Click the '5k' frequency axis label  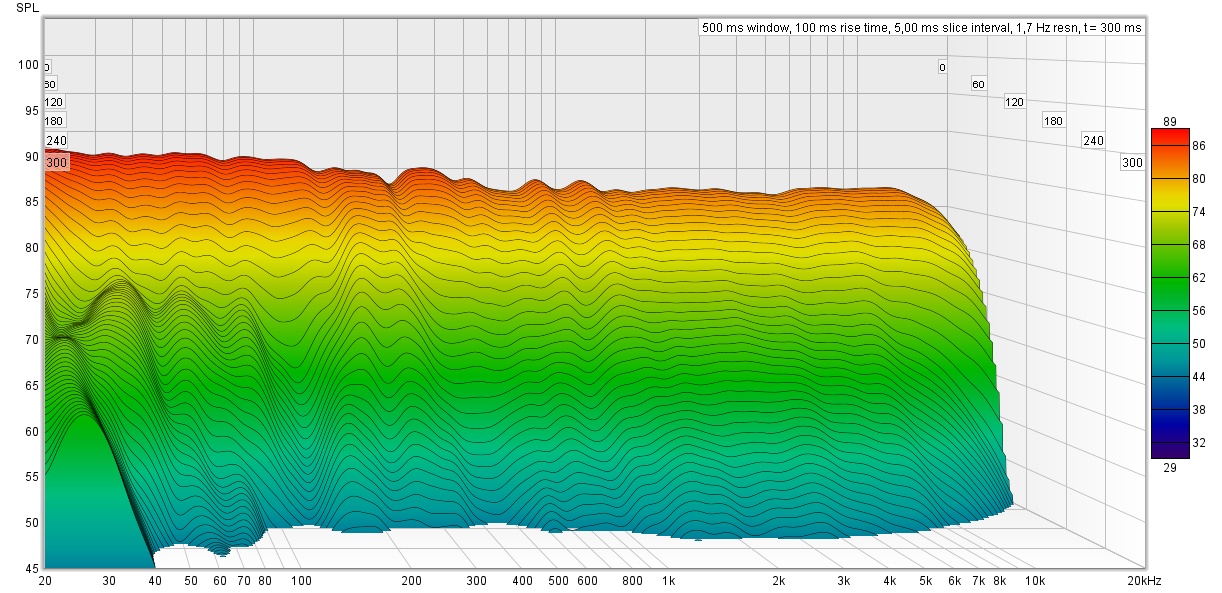point(925,580)
